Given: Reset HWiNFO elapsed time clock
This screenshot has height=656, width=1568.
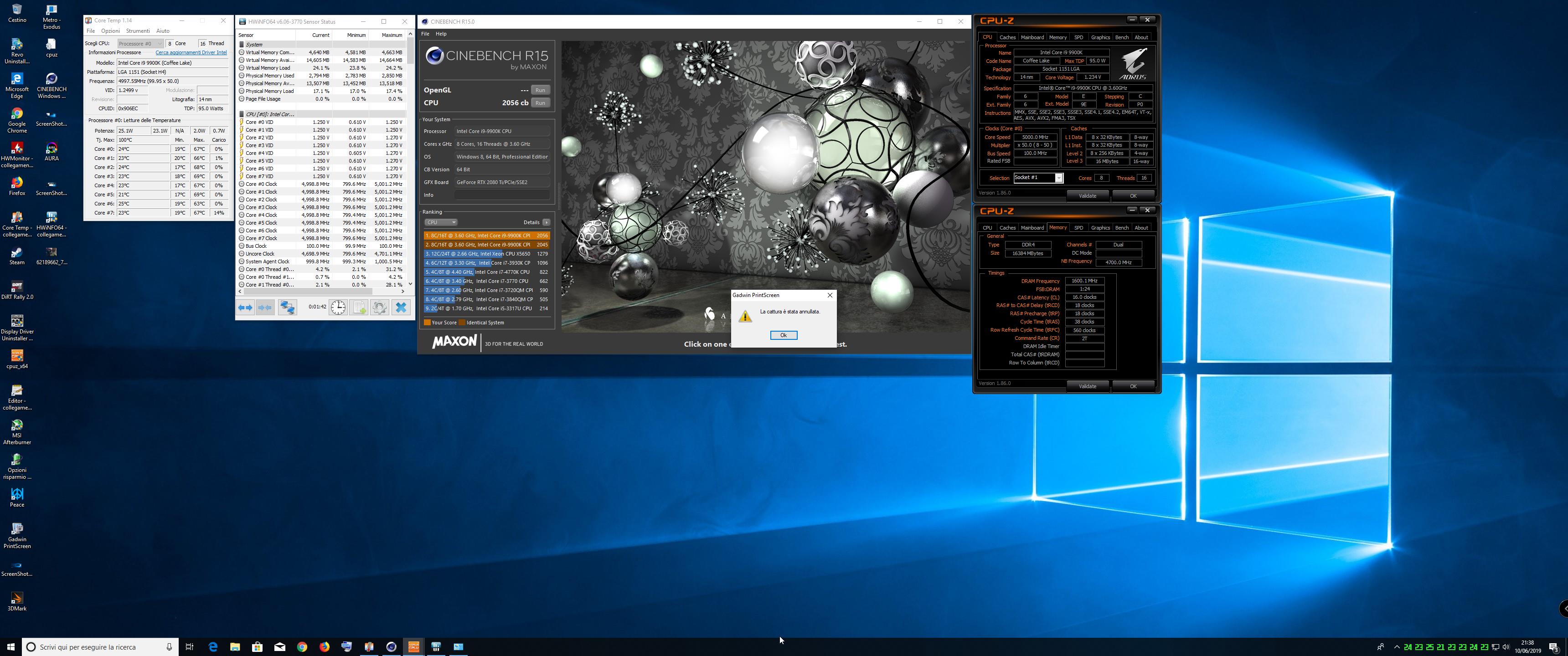Looking at the screenshot, I should 338,307.
